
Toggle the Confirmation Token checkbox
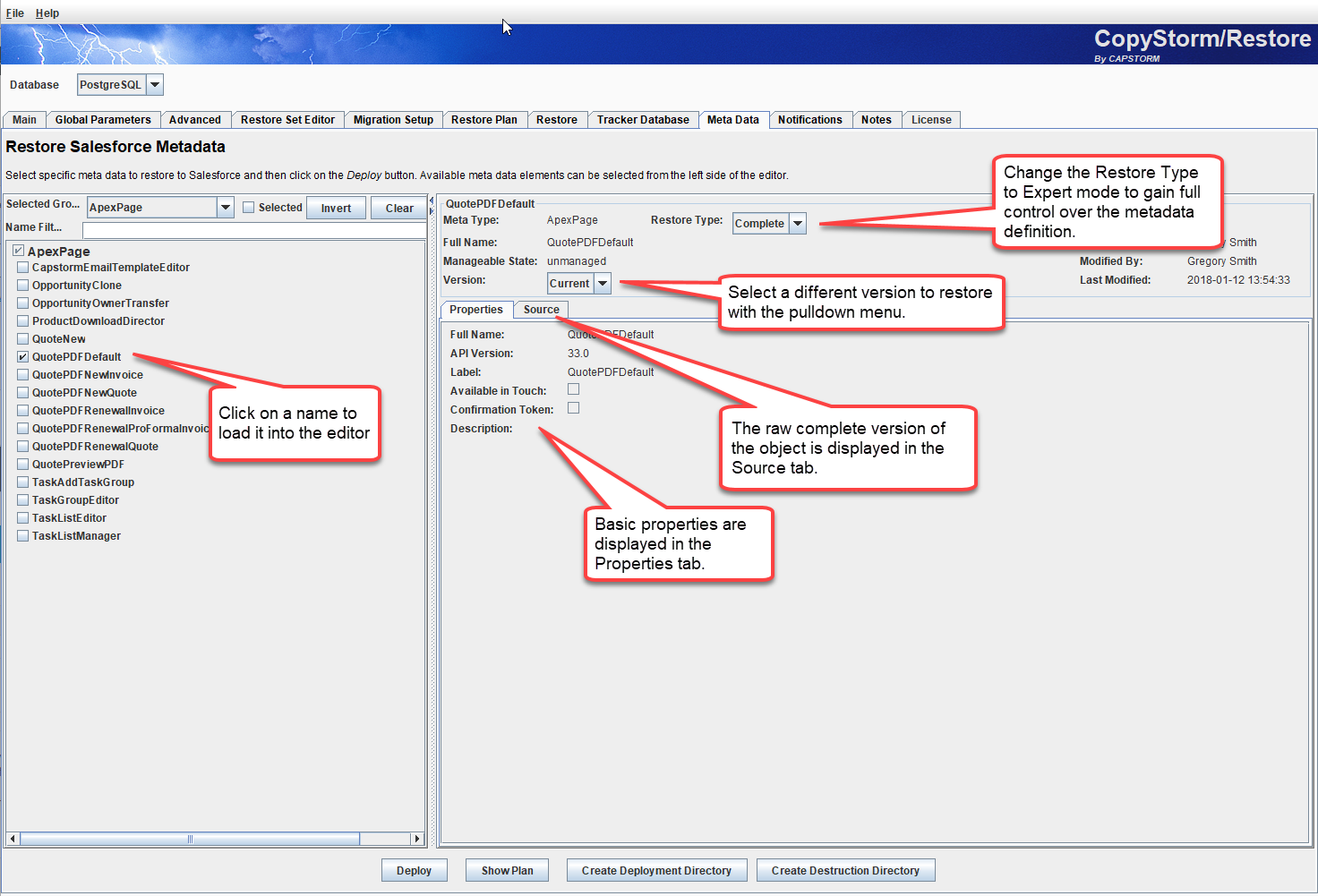(574, 408)
